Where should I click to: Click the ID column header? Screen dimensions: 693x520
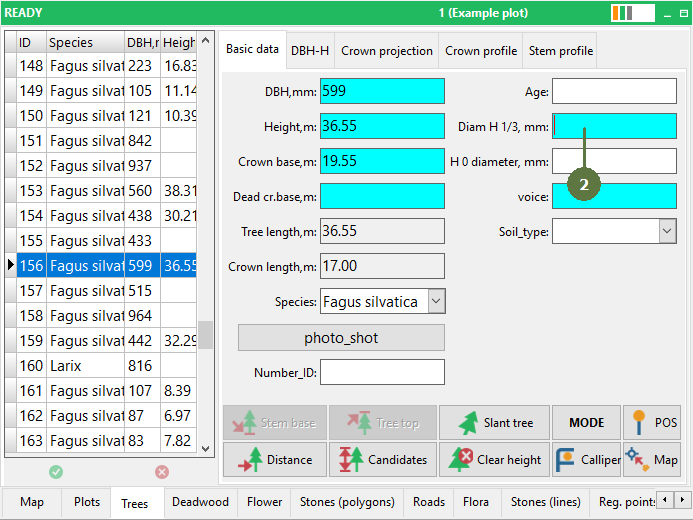pos(31,42)
